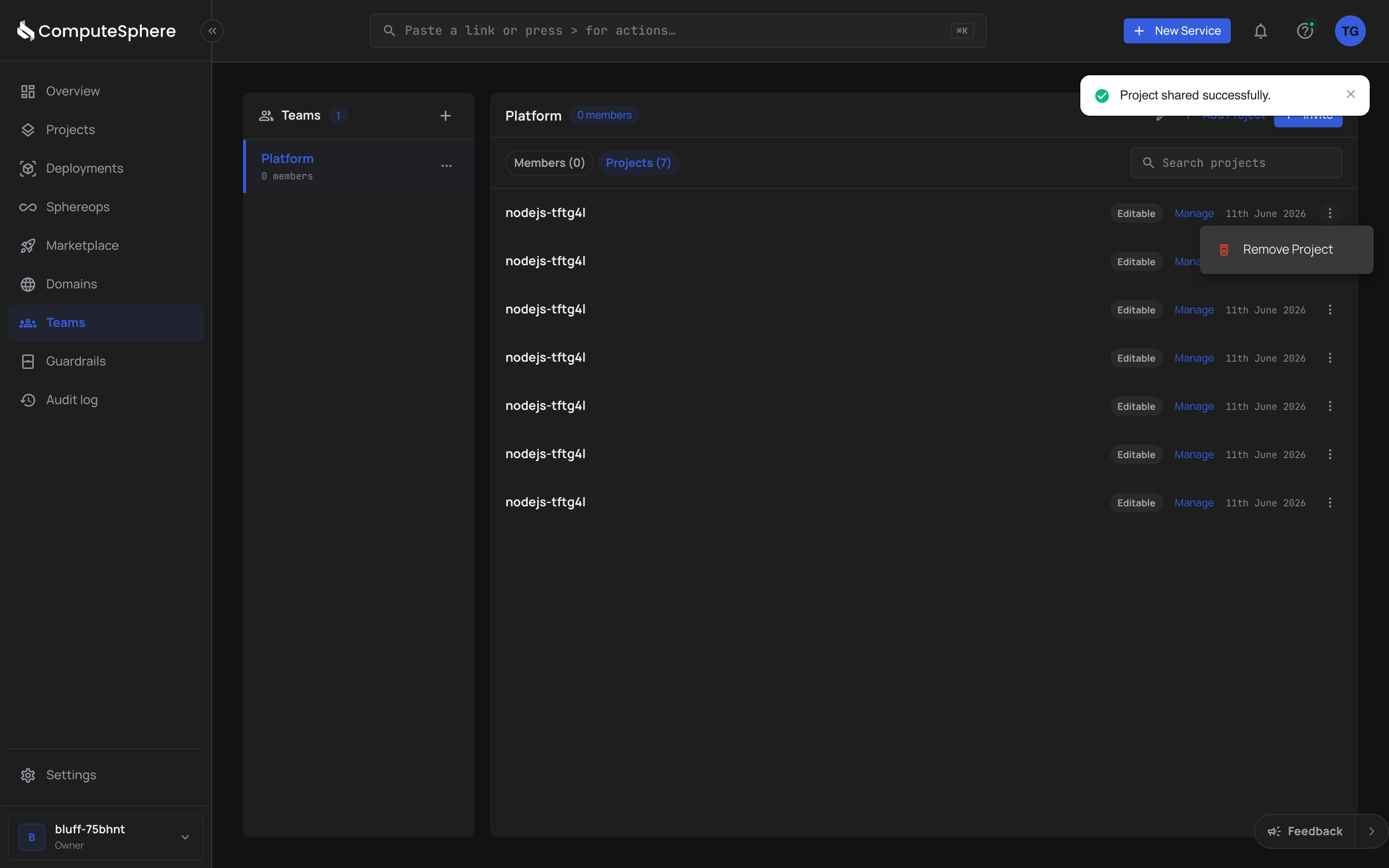Click the ComputeSphere logo

(x=96, y=31)
